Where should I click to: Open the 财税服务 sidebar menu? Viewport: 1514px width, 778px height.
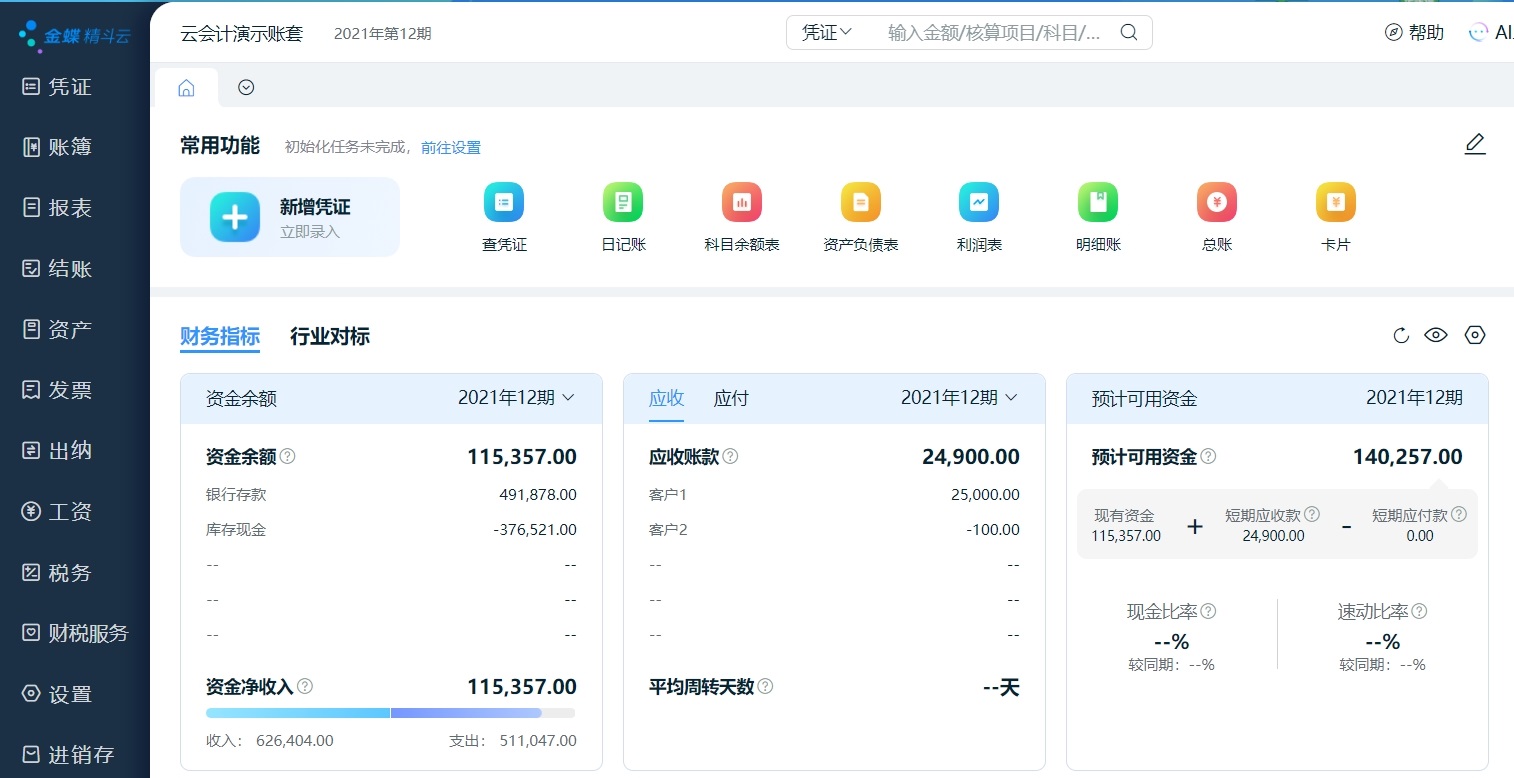point(75,633)
